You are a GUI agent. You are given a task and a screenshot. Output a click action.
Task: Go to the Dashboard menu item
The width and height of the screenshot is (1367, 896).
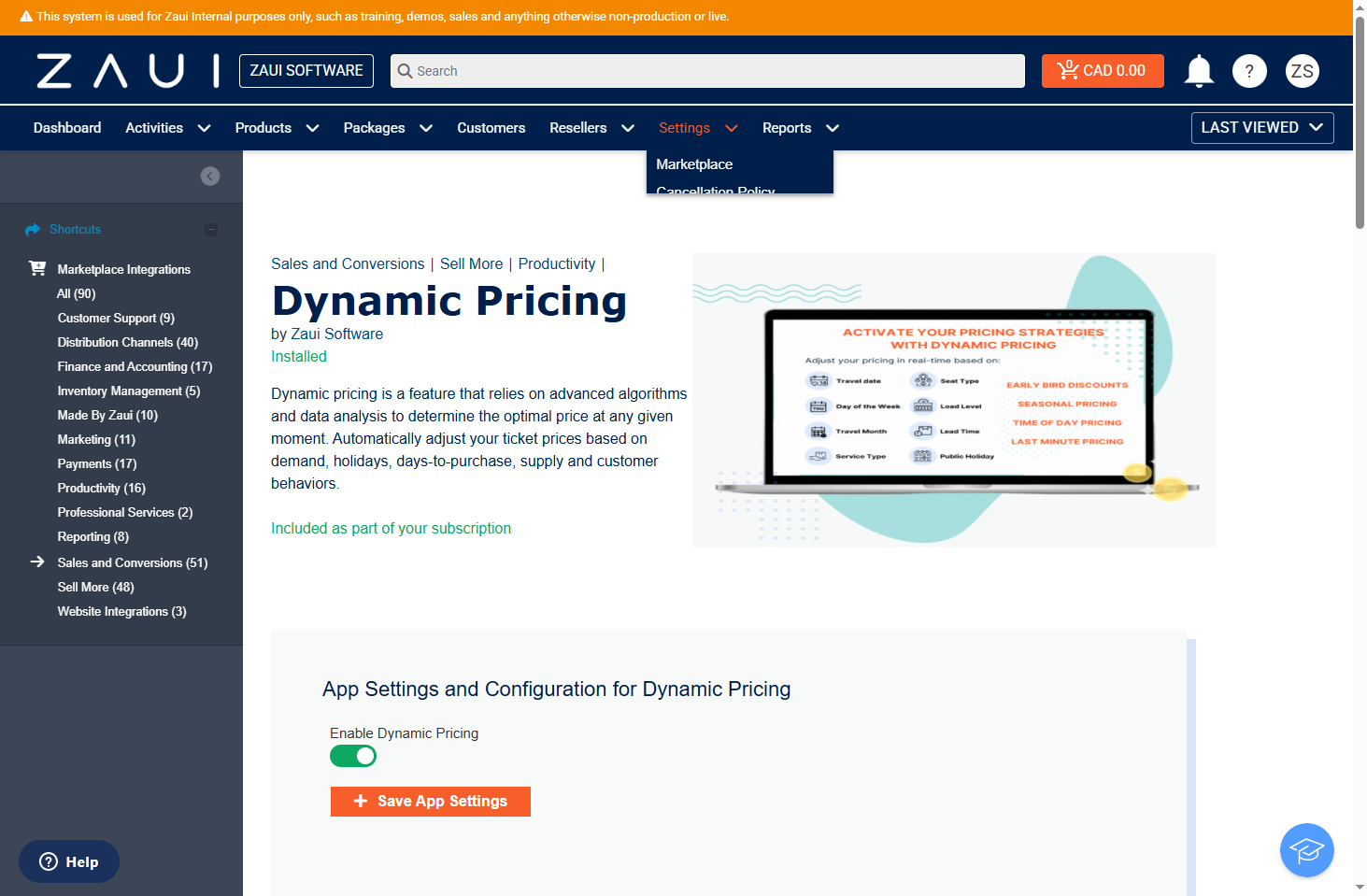[x=67, y=128]
